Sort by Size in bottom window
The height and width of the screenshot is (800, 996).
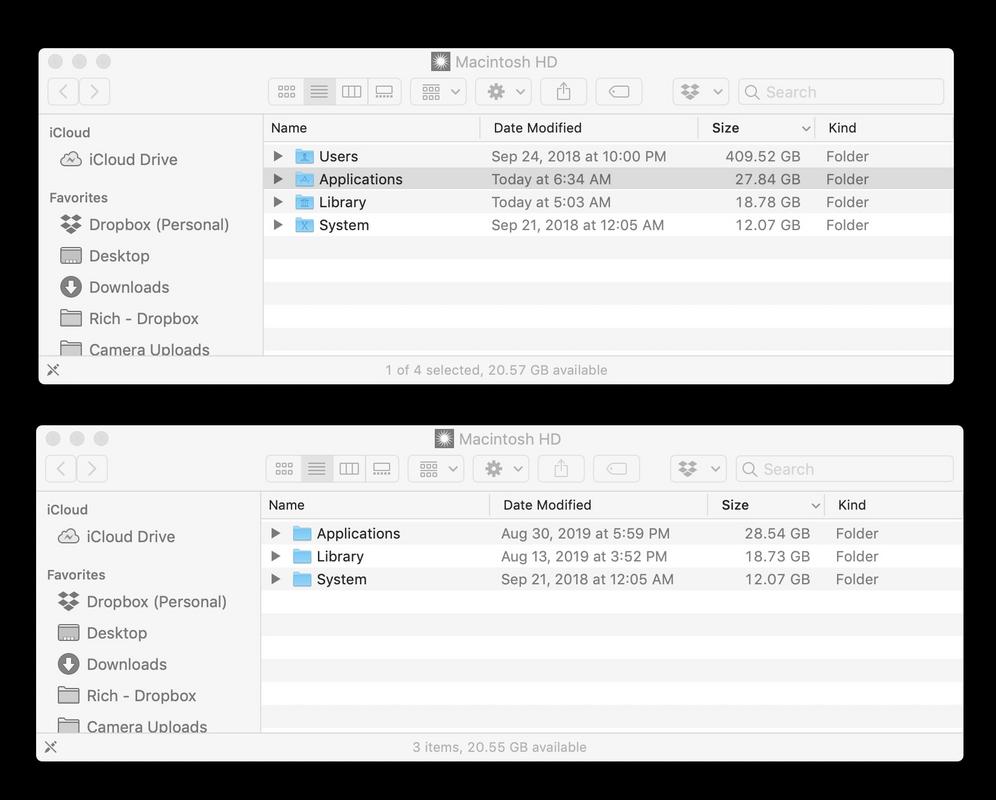(x=766, y=505)
